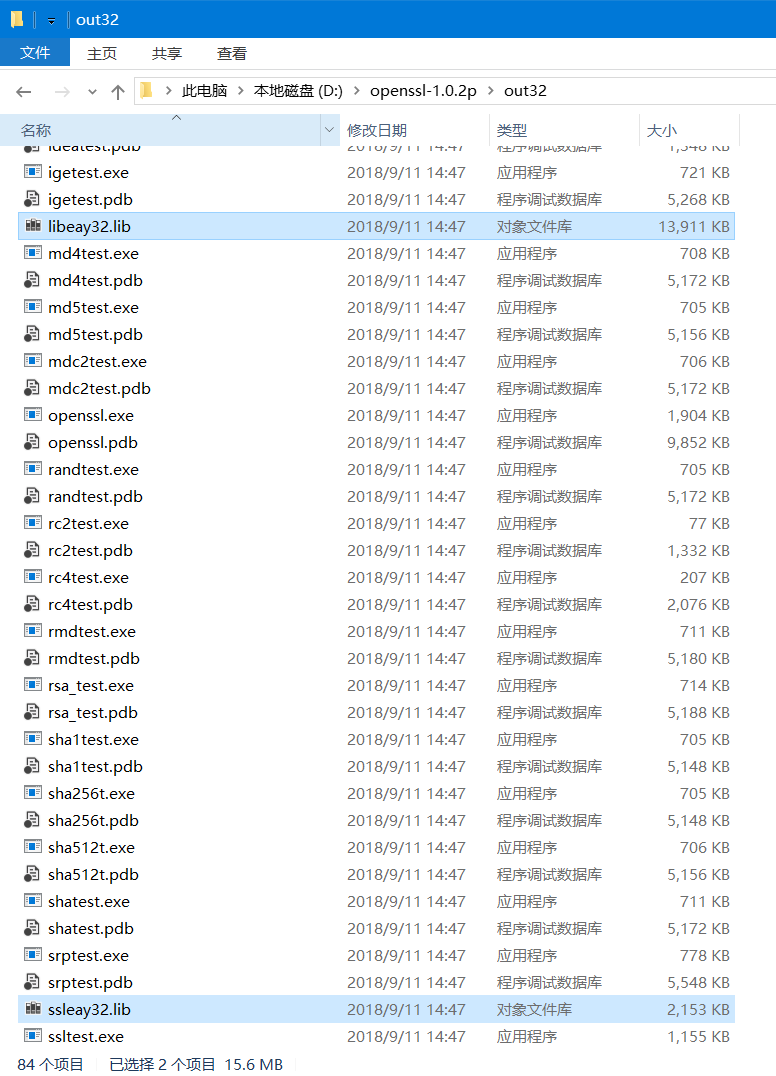Select the sha512t.pdb file name
Screen dimensions: 776x1076
(93, 874)
